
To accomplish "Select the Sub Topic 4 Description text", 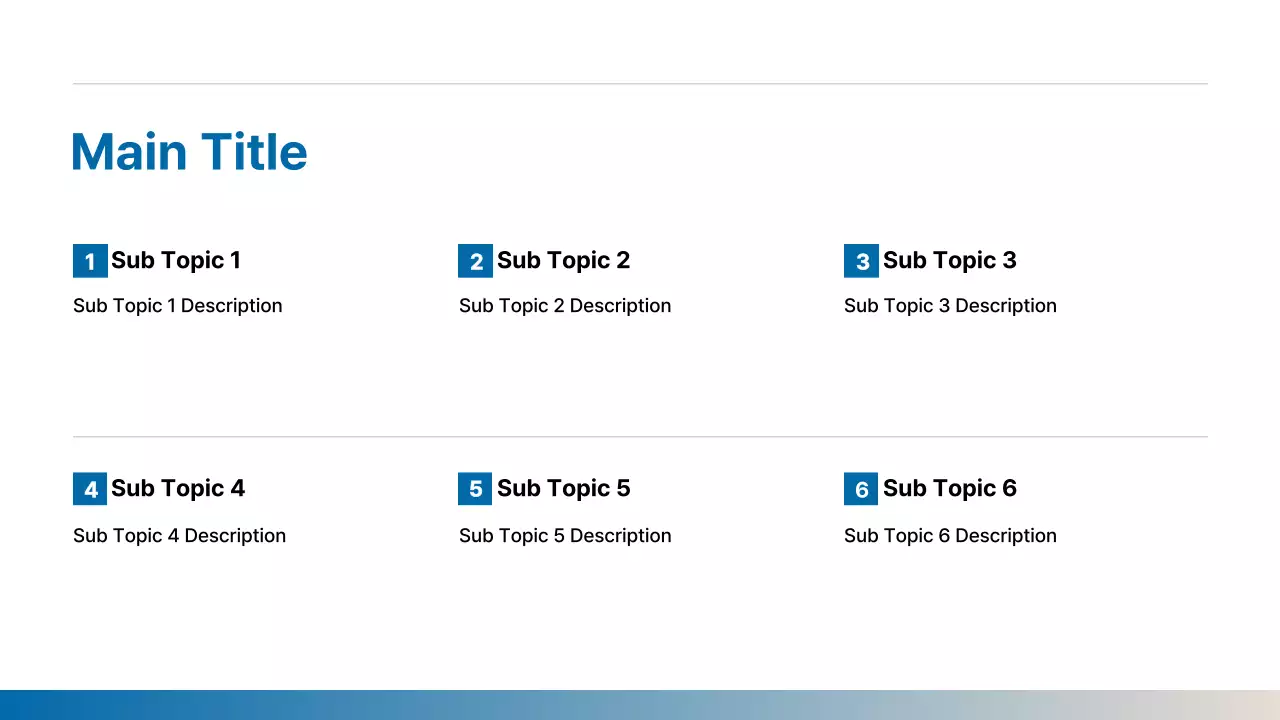I will click(x=179, y=536).
